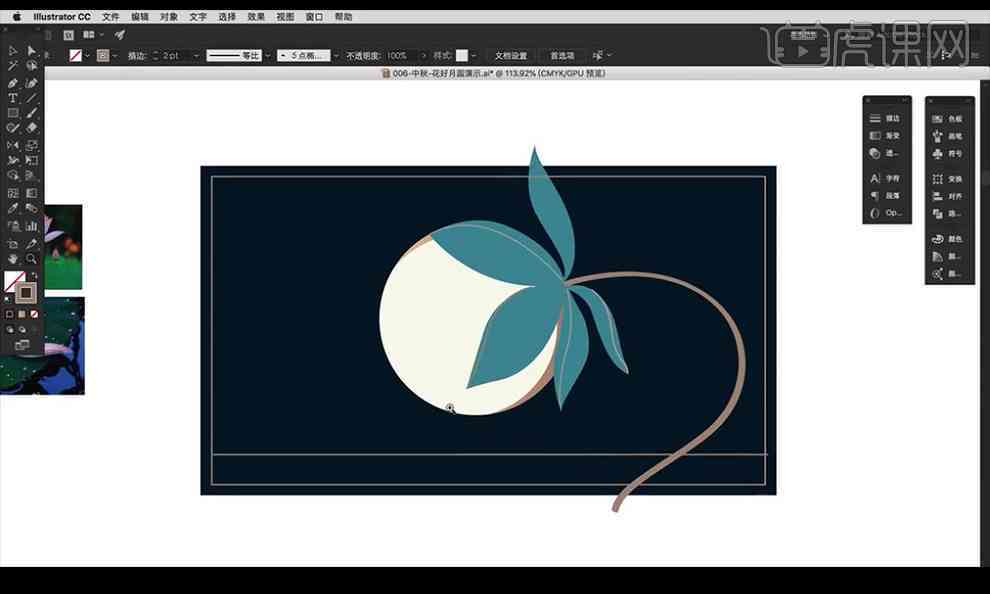Select the Paintbrush tool

[x=32, y=113]
